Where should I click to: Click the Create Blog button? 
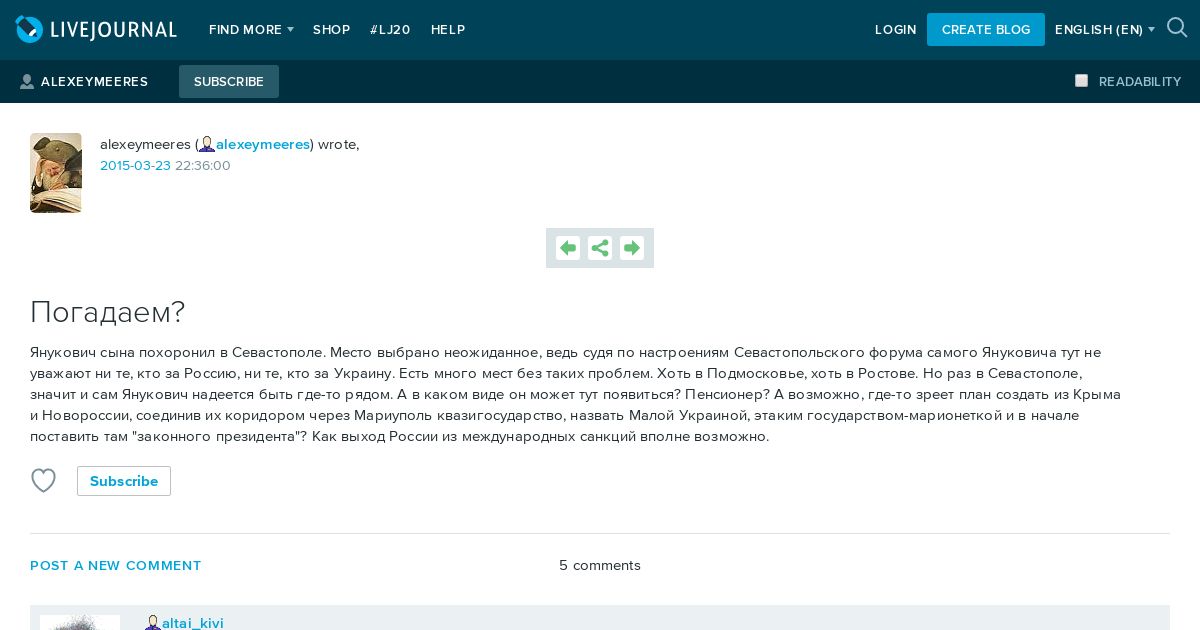(x=986, y=30)
